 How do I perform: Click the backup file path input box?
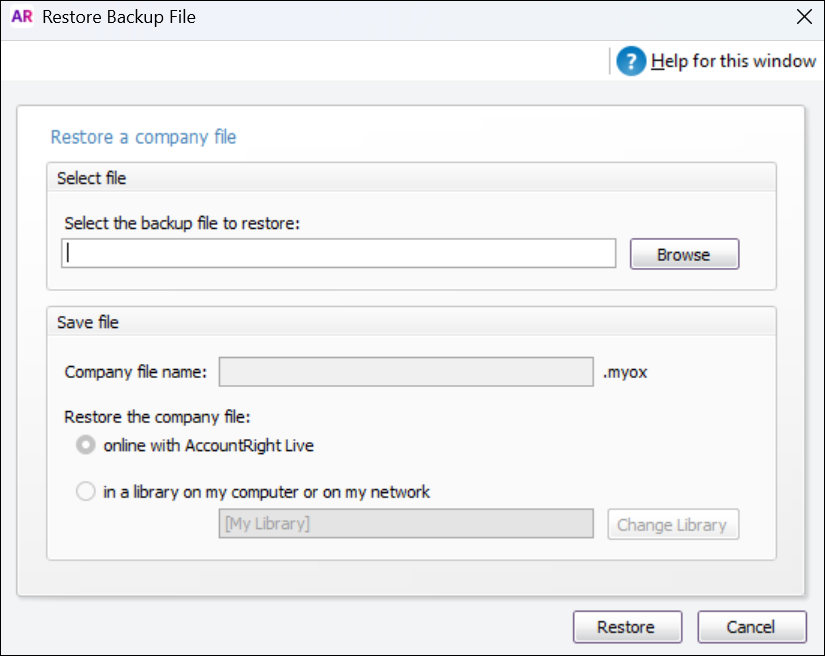tap(339, 253)
